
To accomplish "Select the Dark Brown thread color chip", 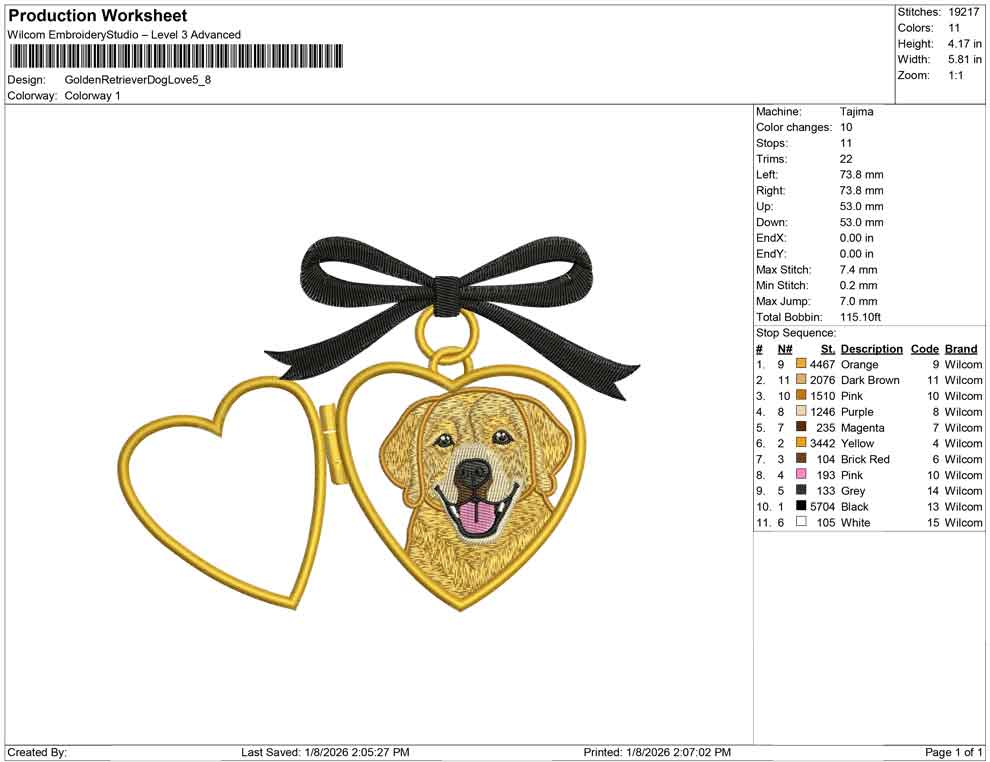I will [x=798, y=380].
